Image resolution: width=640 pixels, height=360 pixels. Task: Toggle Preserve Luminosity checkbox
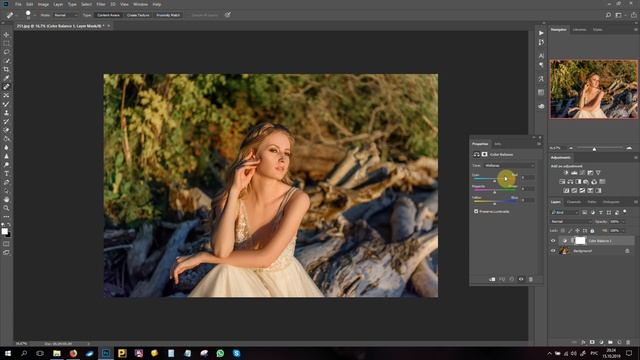[476, 211]
